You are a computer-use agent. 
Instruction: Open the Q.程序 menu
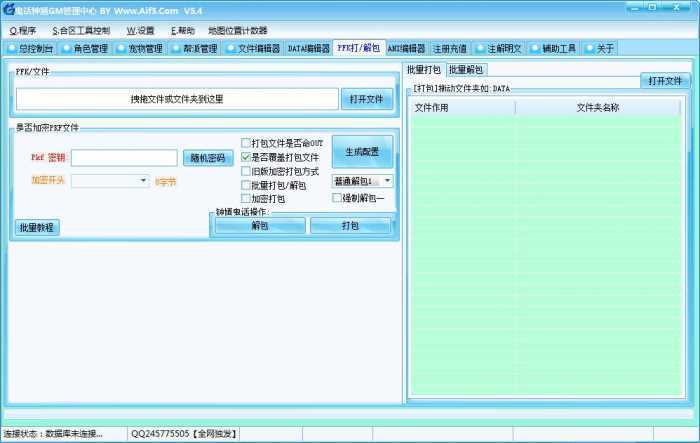click(x=23, y=30)
